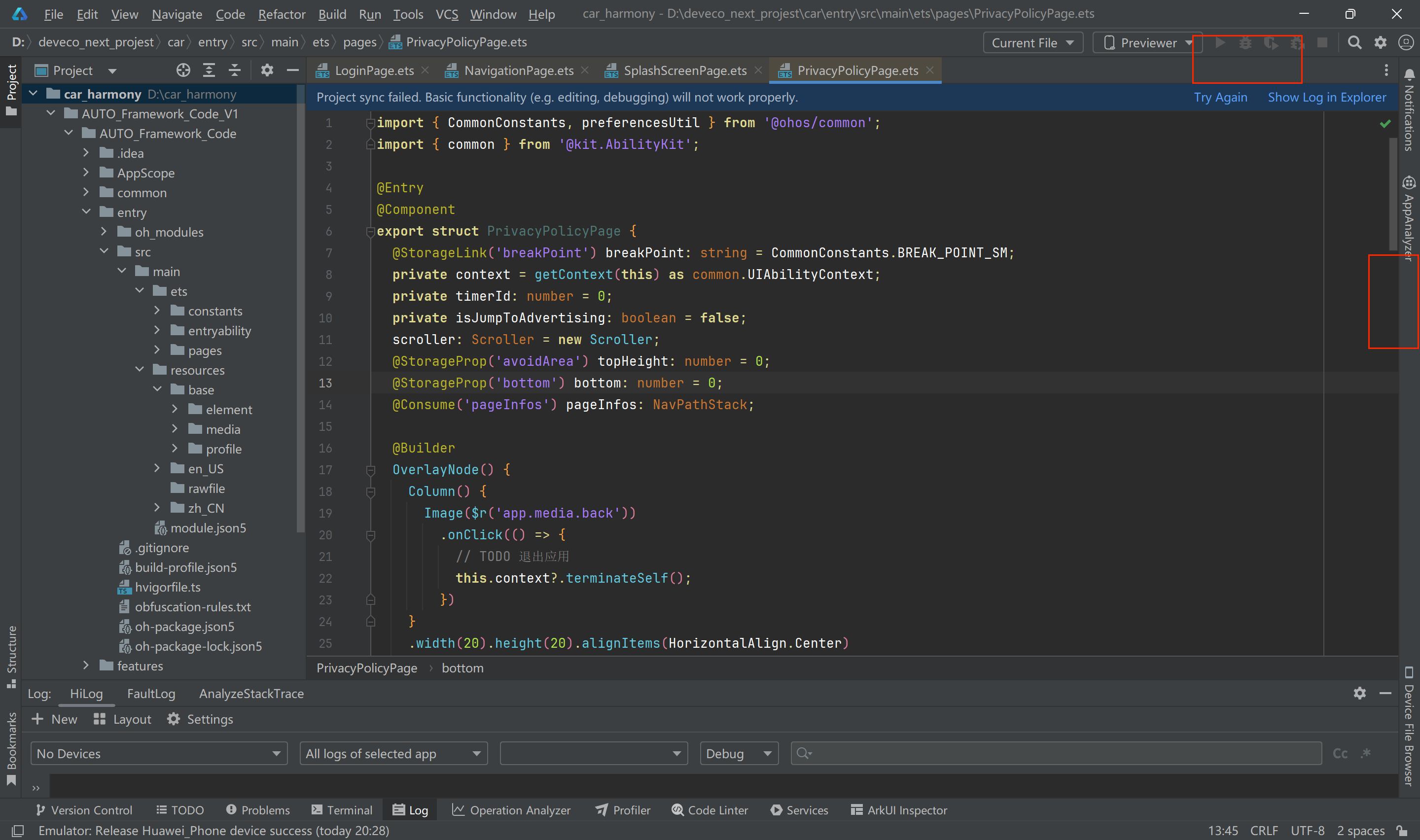Viewport: 1420px width, 840px height.
Task: Toggle the tool window bars icon in the status bar
Action: (x=18, y=830)
